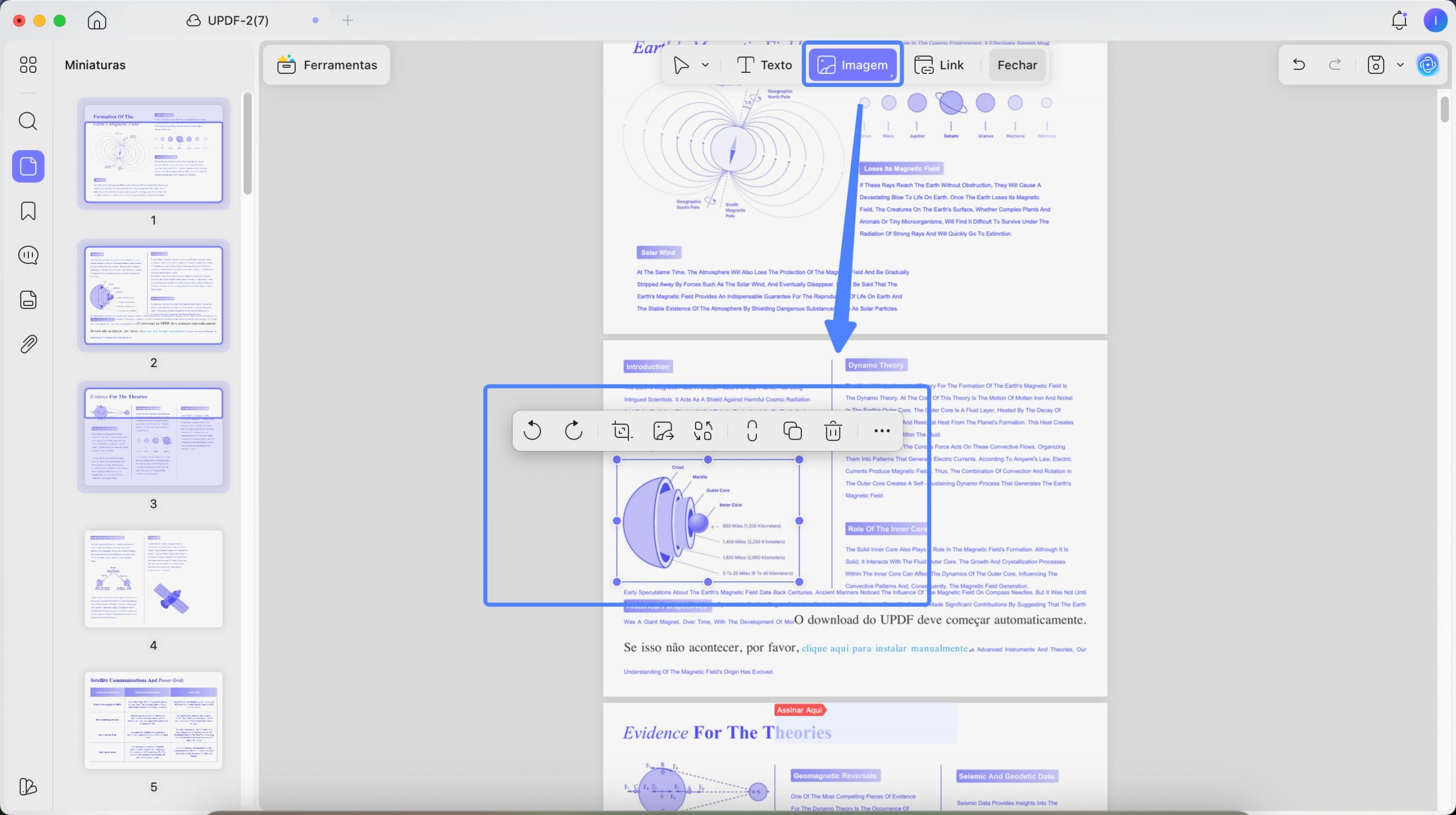Viewport: 1456px width, 815px height.
Task: Click Seismic And Geodetic Data heading
Action: pyautogui.click(x=1006, y=776)
